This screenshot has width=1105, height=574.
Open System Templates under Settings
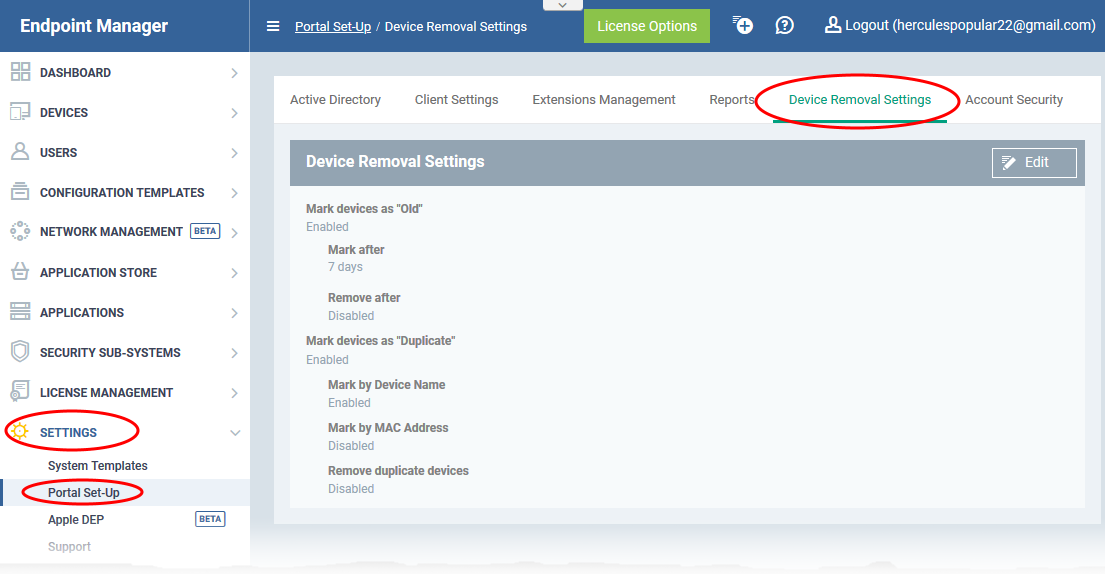97,466
